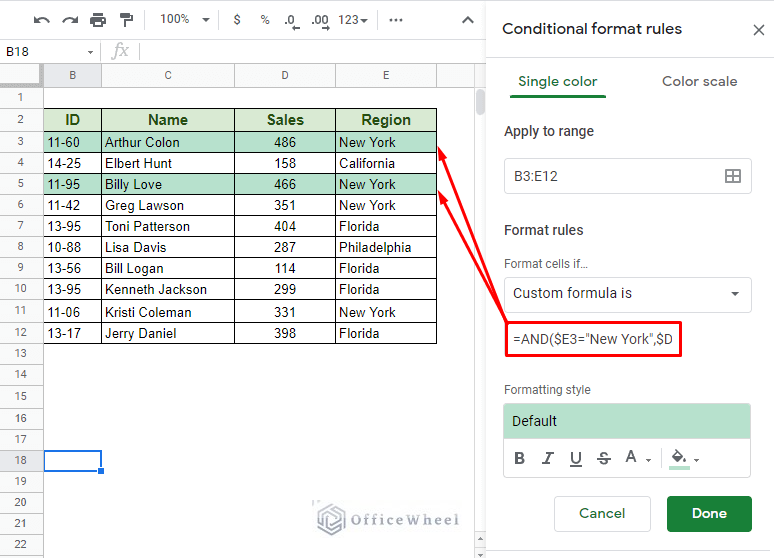Select the Single color tab
The image size is (774, 558).
click(x=557, y=81)
